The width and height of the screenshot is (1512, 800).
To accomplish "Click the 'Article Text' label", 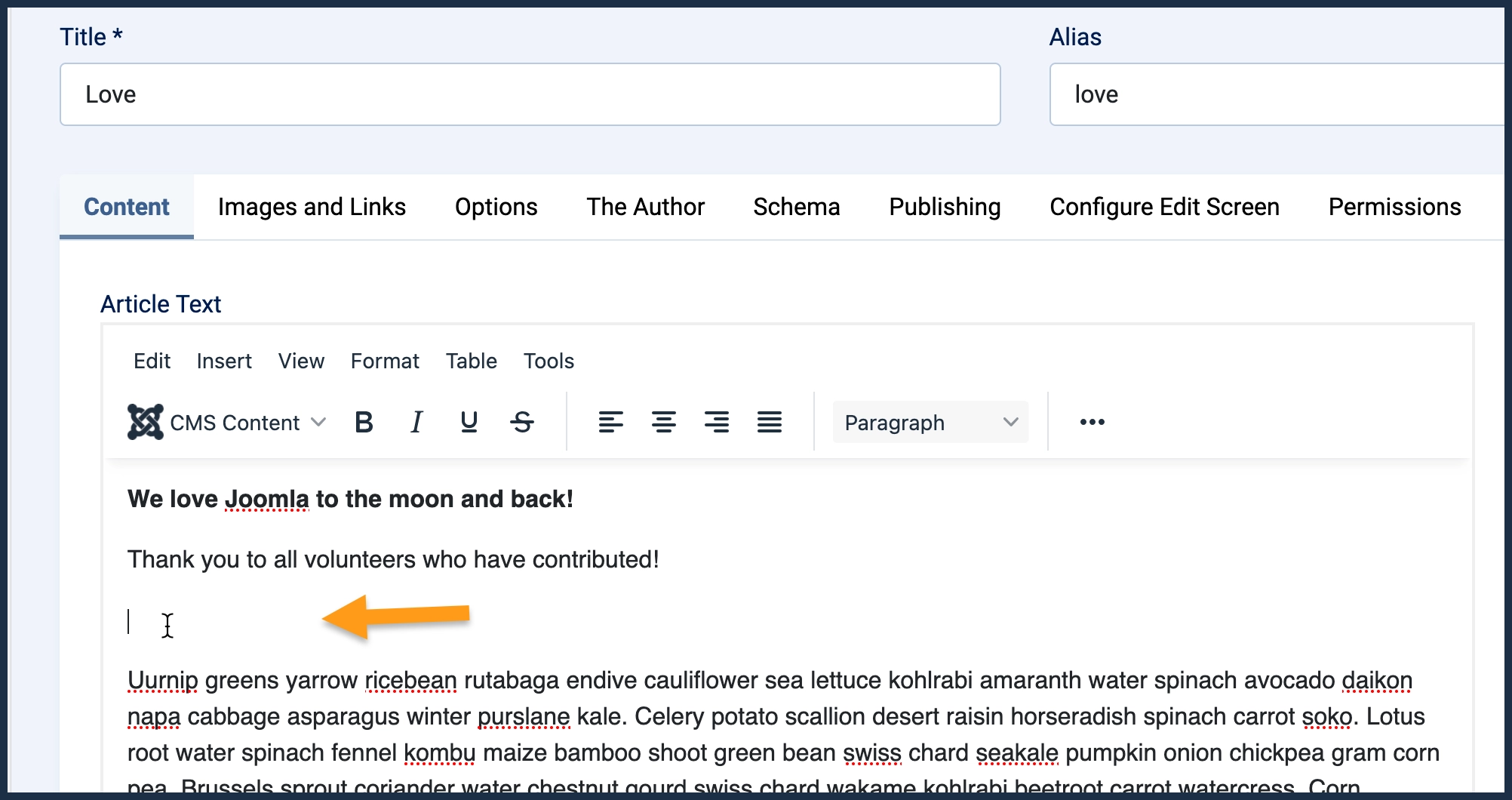I will (x=161, y=304).
